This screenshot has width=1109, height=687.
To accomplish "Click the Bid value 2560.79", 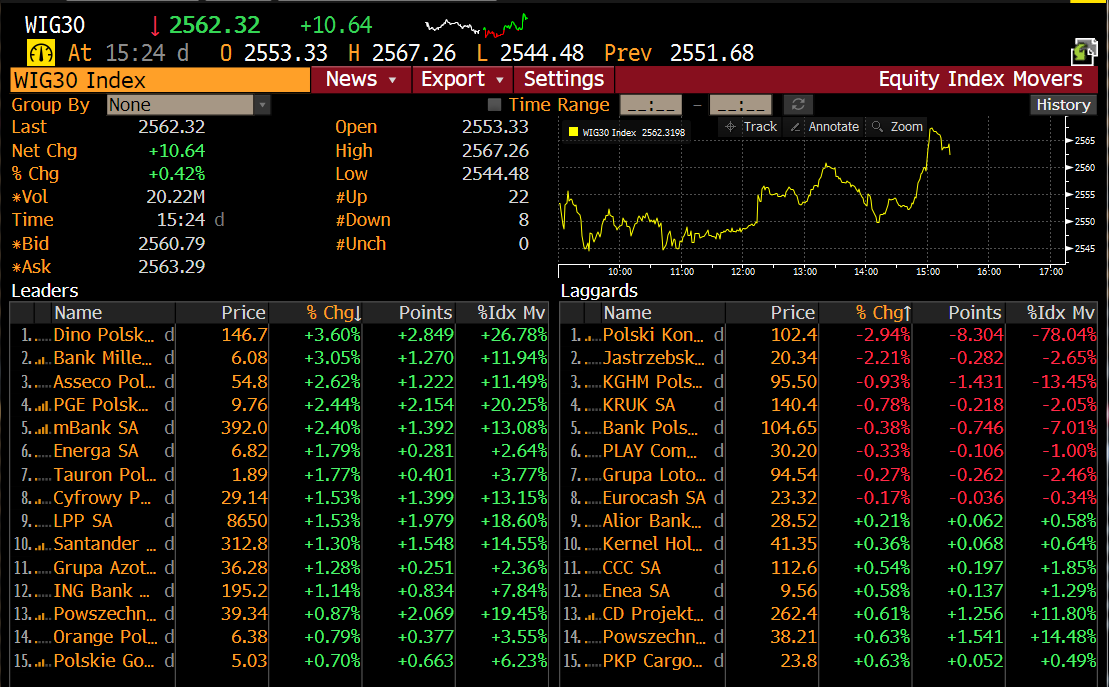I will (171, 243).
